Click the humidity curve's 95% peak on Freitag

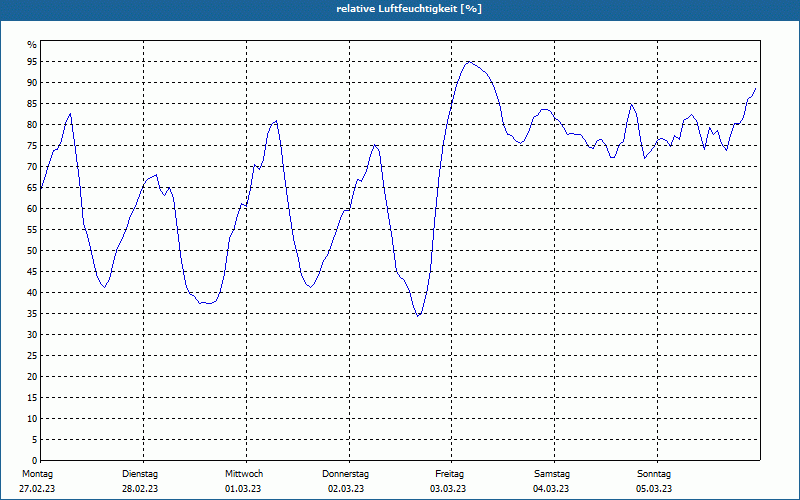point(469,62)
